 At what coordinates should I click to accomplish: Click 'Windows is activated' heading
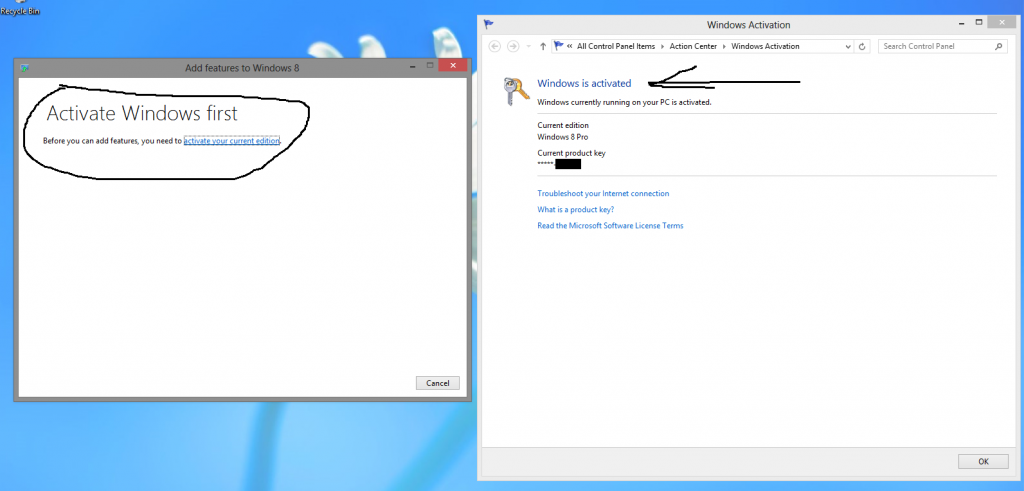click(584, 84)
